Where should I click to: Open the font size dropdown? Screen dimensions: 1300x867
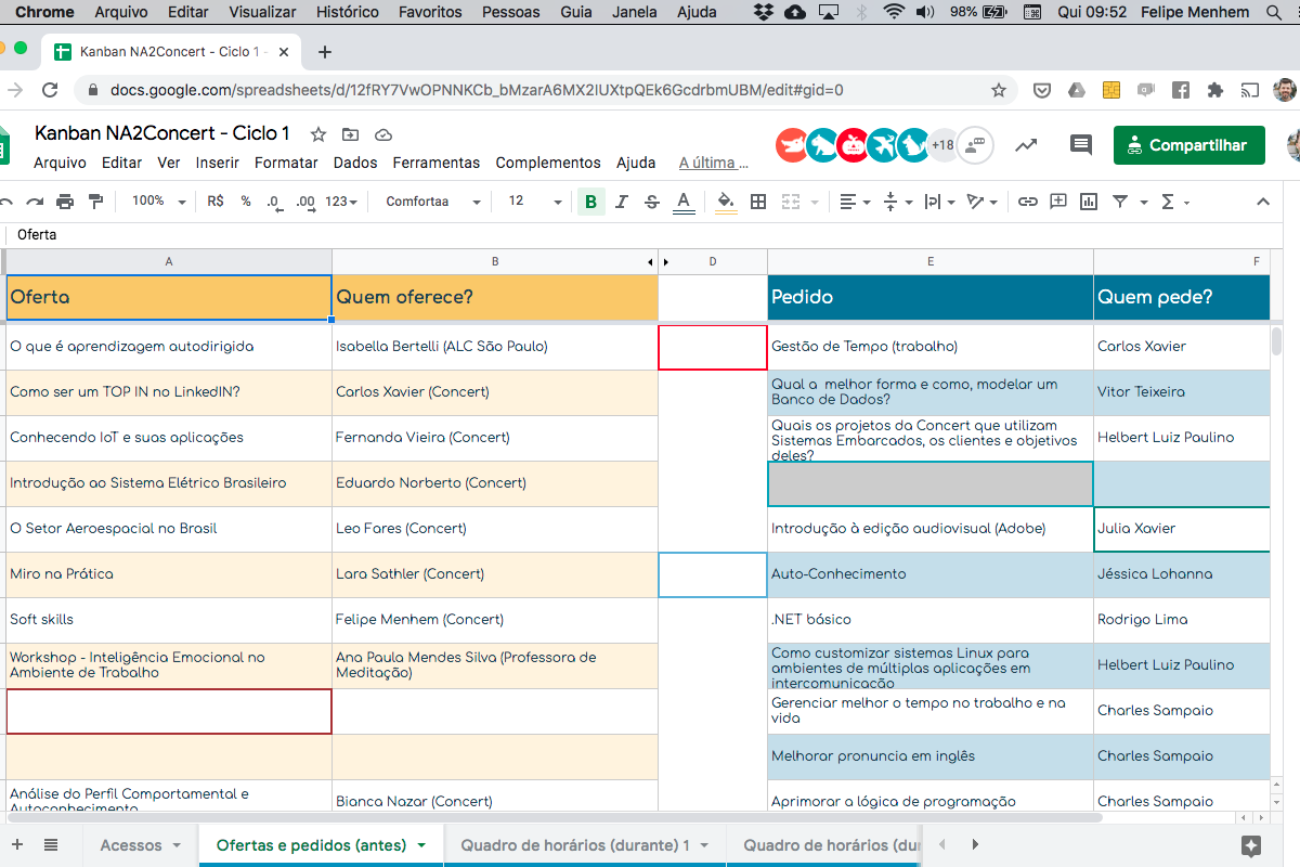[535, 202]
